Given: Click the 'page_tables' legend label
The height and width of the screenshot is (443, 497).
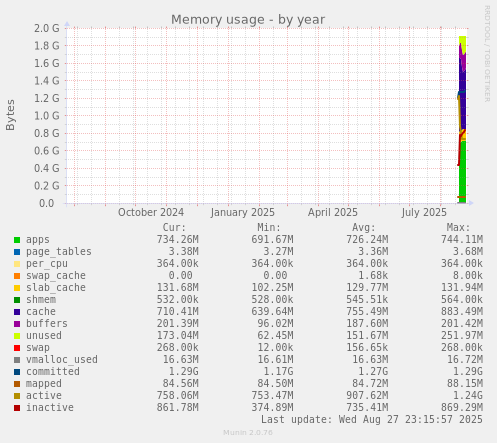Looking at the screenshot, I should click(59, 252).
